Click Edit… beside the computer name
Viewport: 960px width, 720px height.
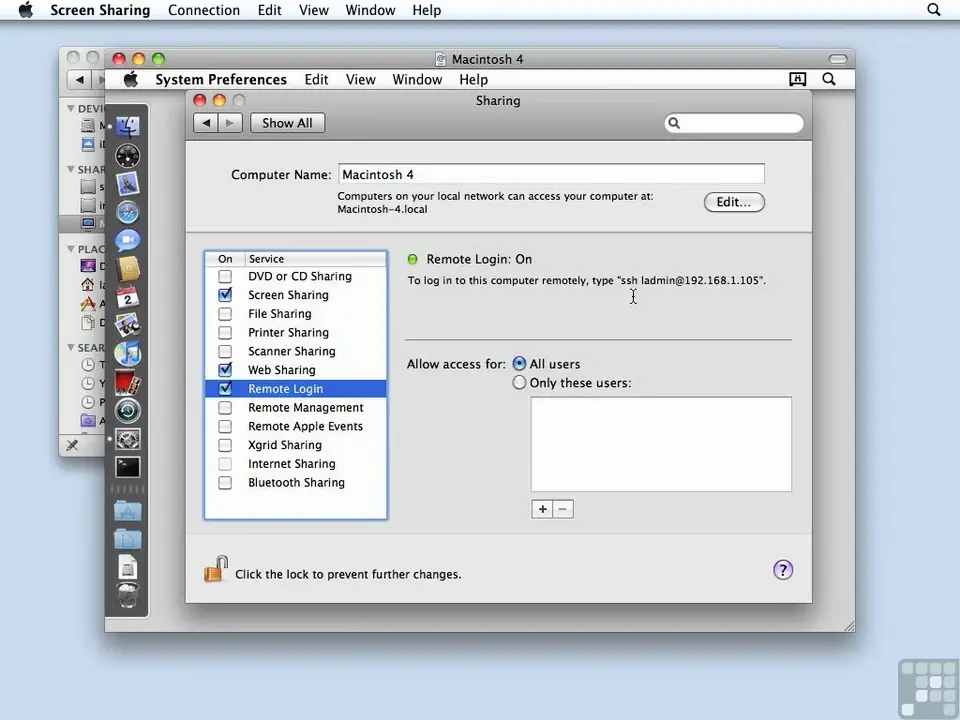(x=734, y=202)
